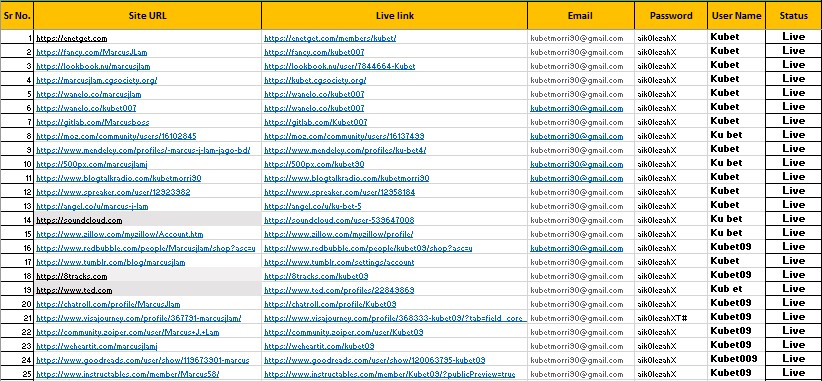
Task: Click the https://enetget.com cell in row 1
Action: [147, 38]
